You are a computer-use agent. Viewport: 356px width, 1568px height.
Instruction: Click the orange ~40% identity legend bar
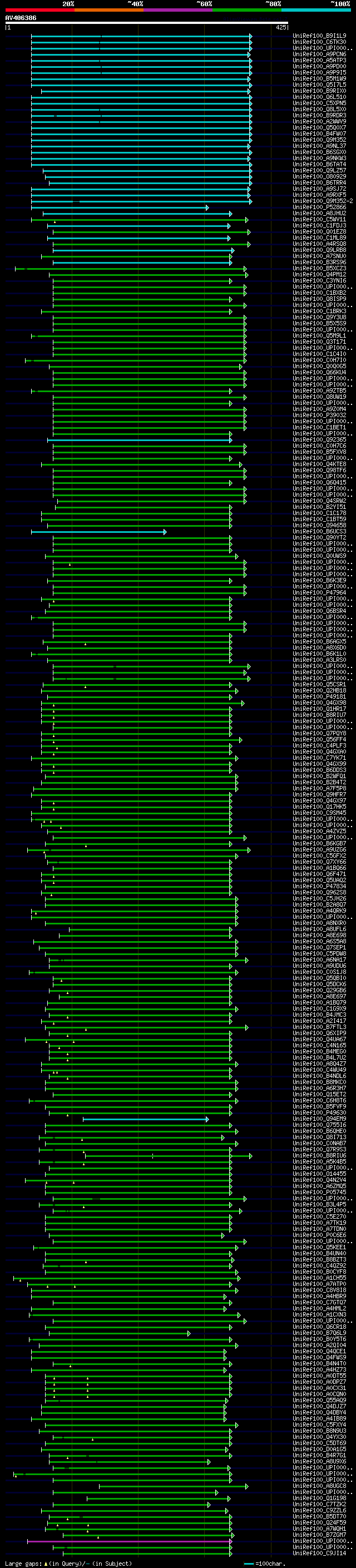[109, 10]
